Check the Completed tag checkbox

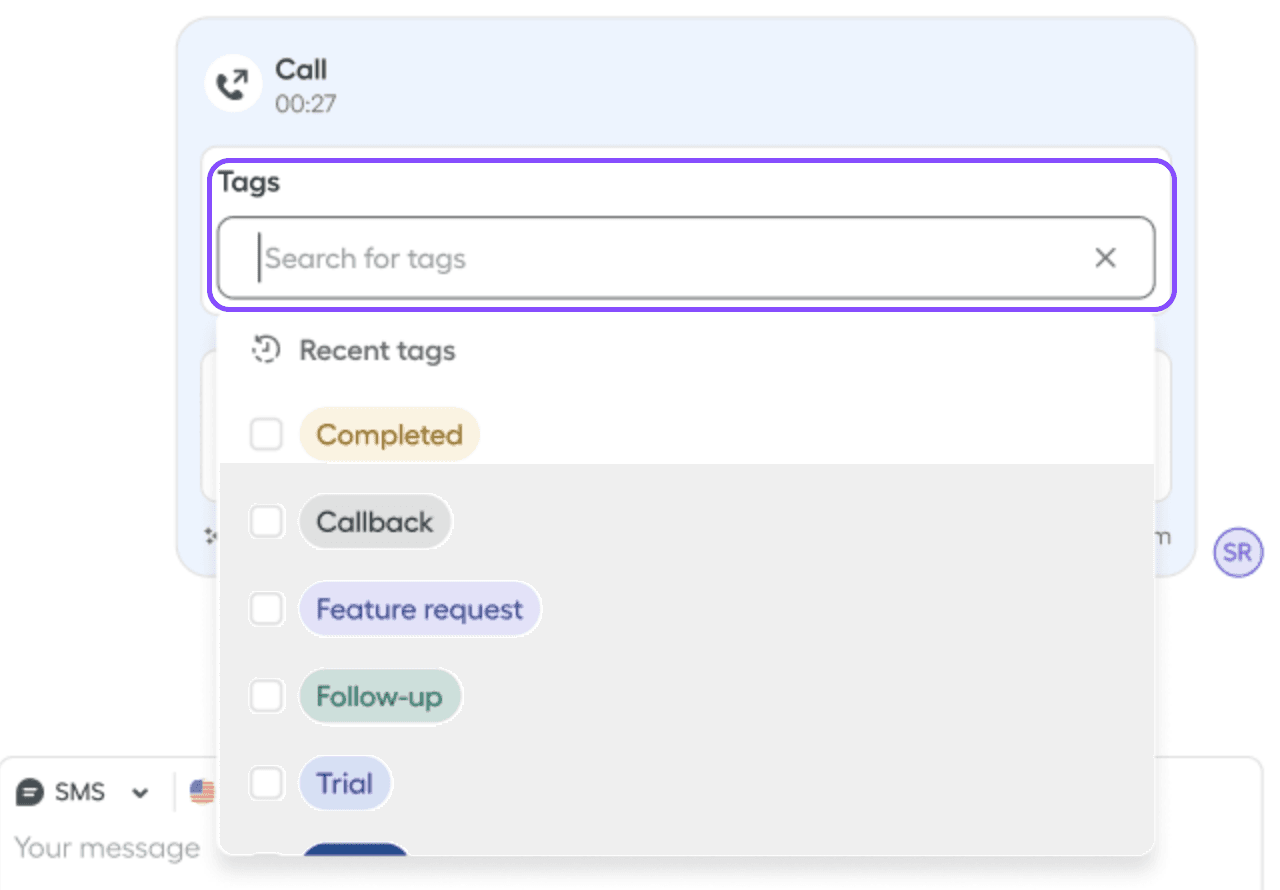click(266, 434)
